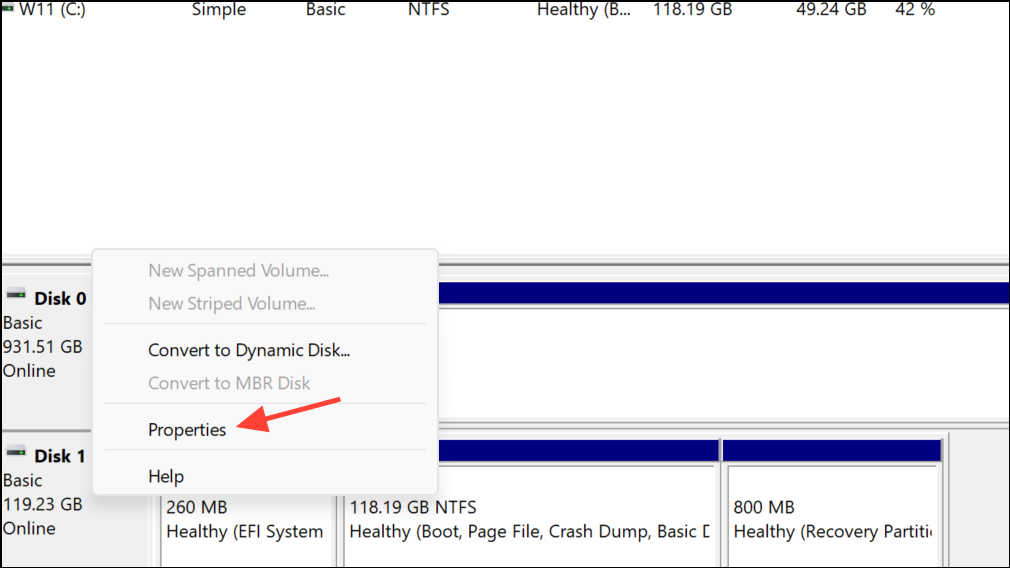This screenshot has height=568, width=1010.
Task: Open Help from the context menu
Action: [166, 477]
